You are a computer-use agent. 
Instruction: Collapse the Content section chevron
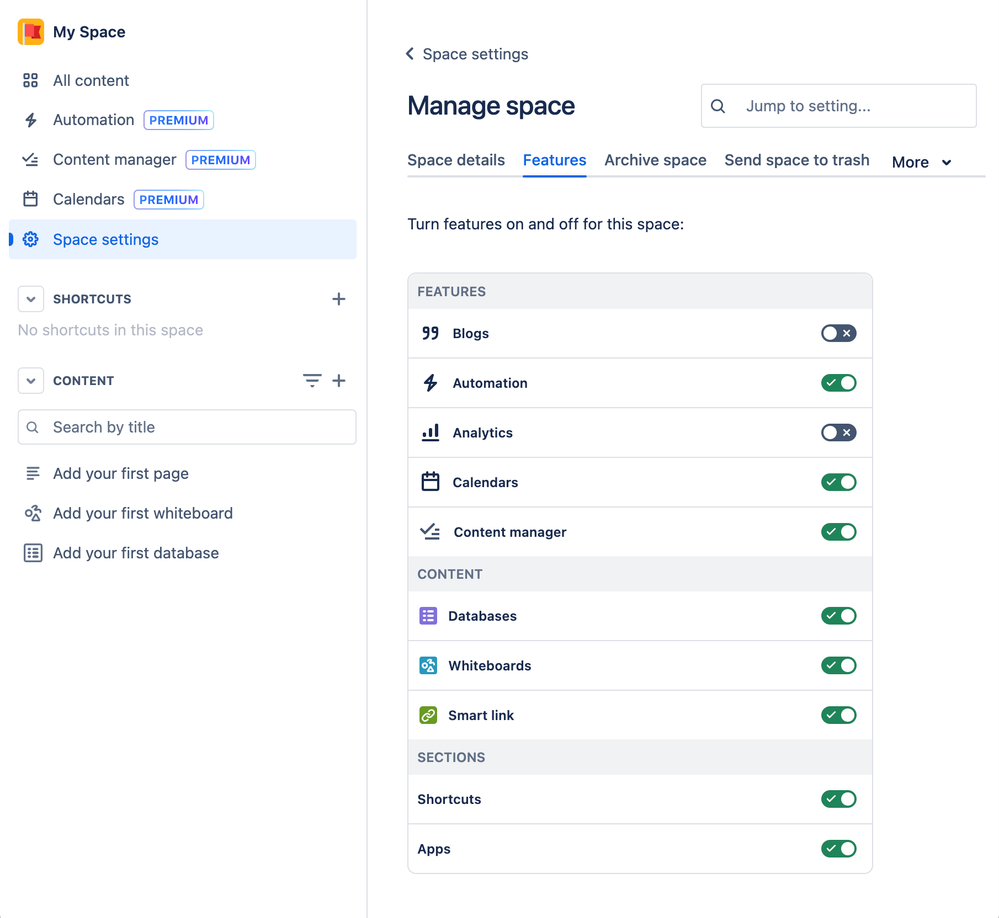[31, 380]
